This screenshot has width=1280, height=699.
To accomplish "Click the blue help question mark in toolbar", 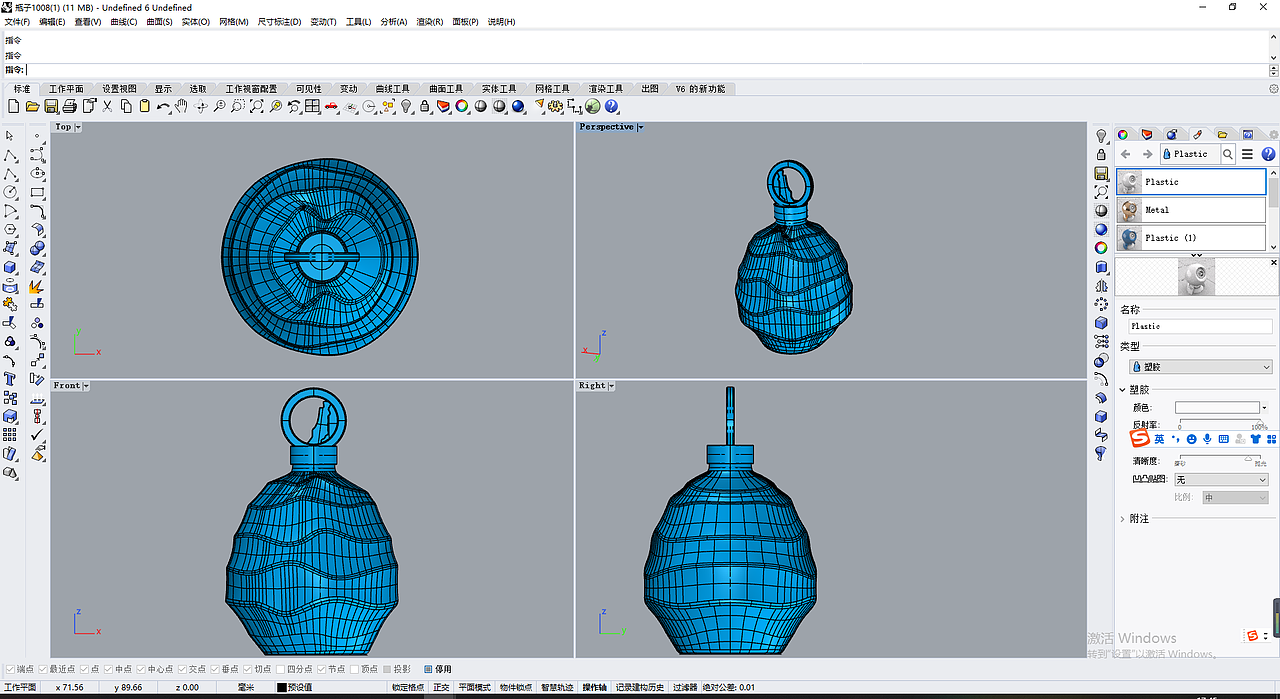I will coord(611,106).
